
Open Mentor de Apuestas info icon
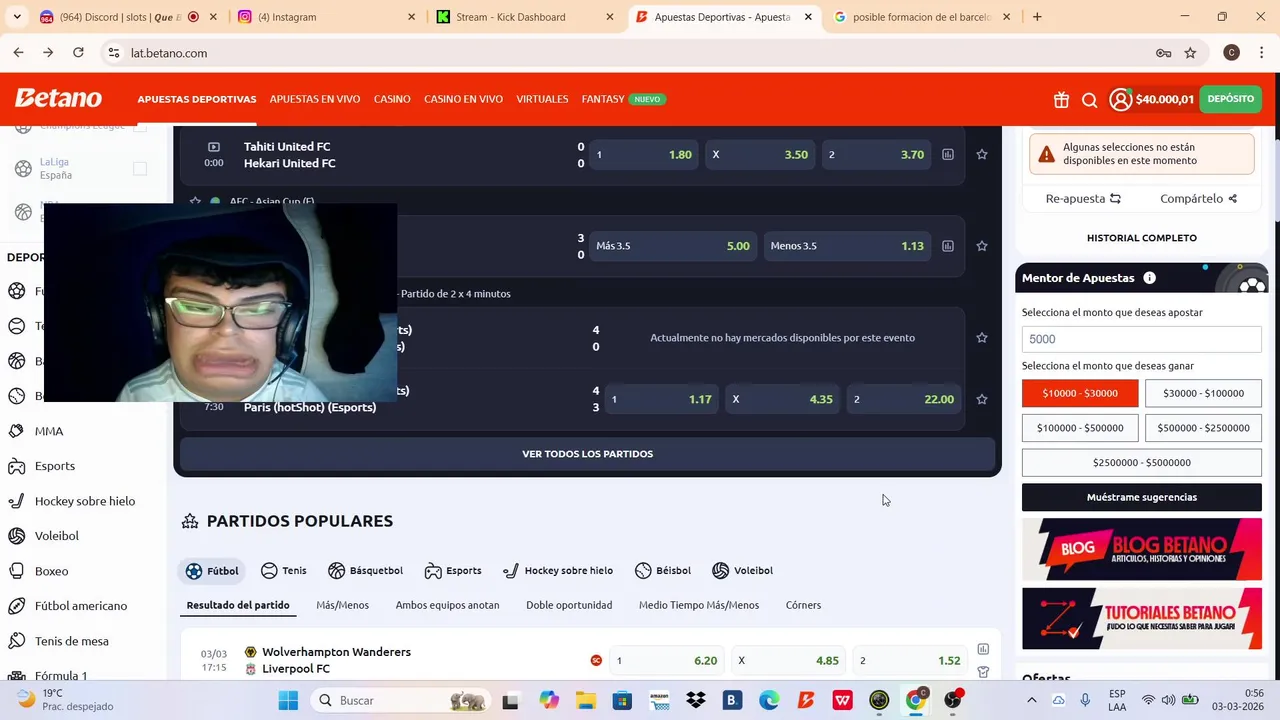click(1149, 278)
